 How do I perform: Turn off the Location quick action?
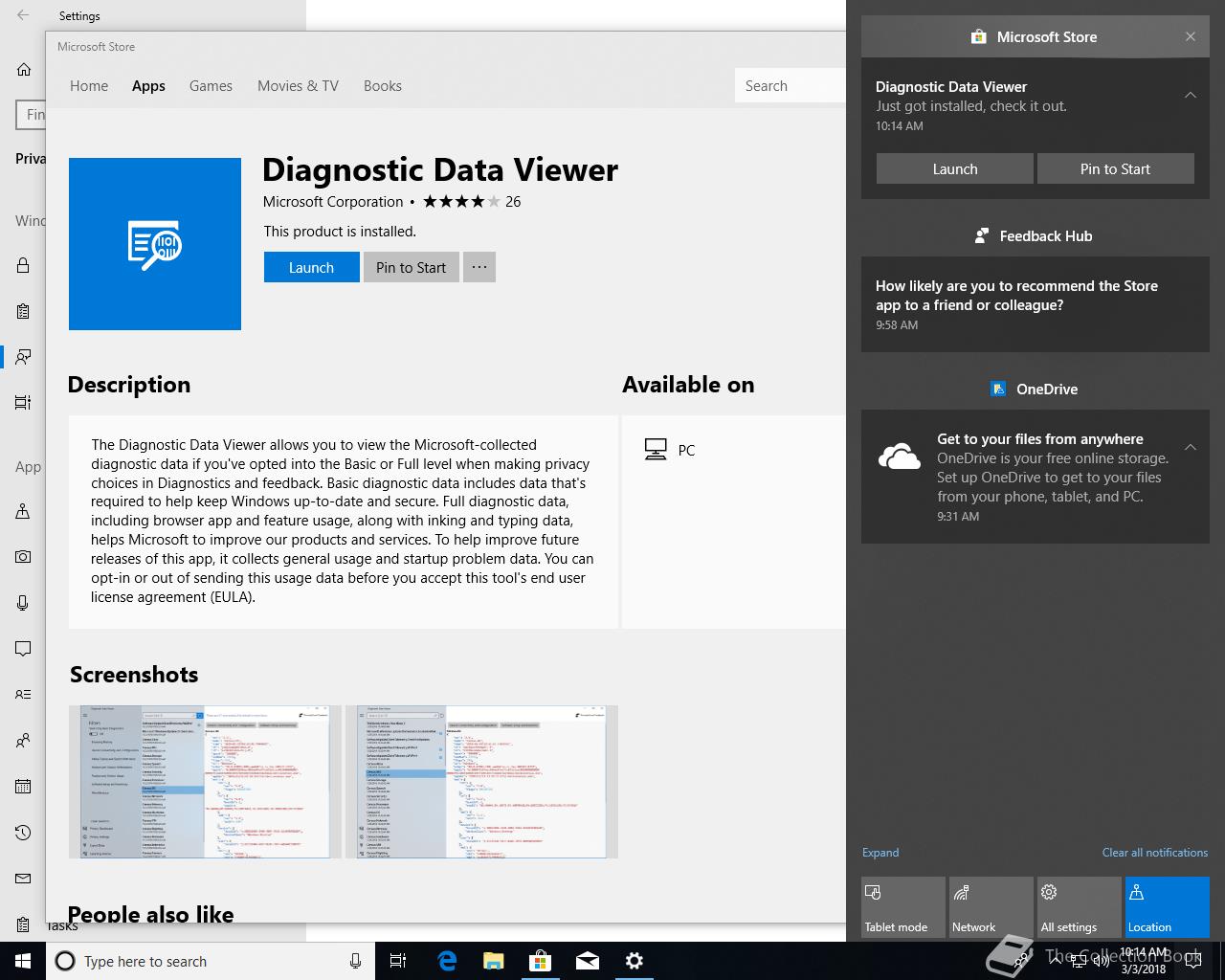[1168, 907]
